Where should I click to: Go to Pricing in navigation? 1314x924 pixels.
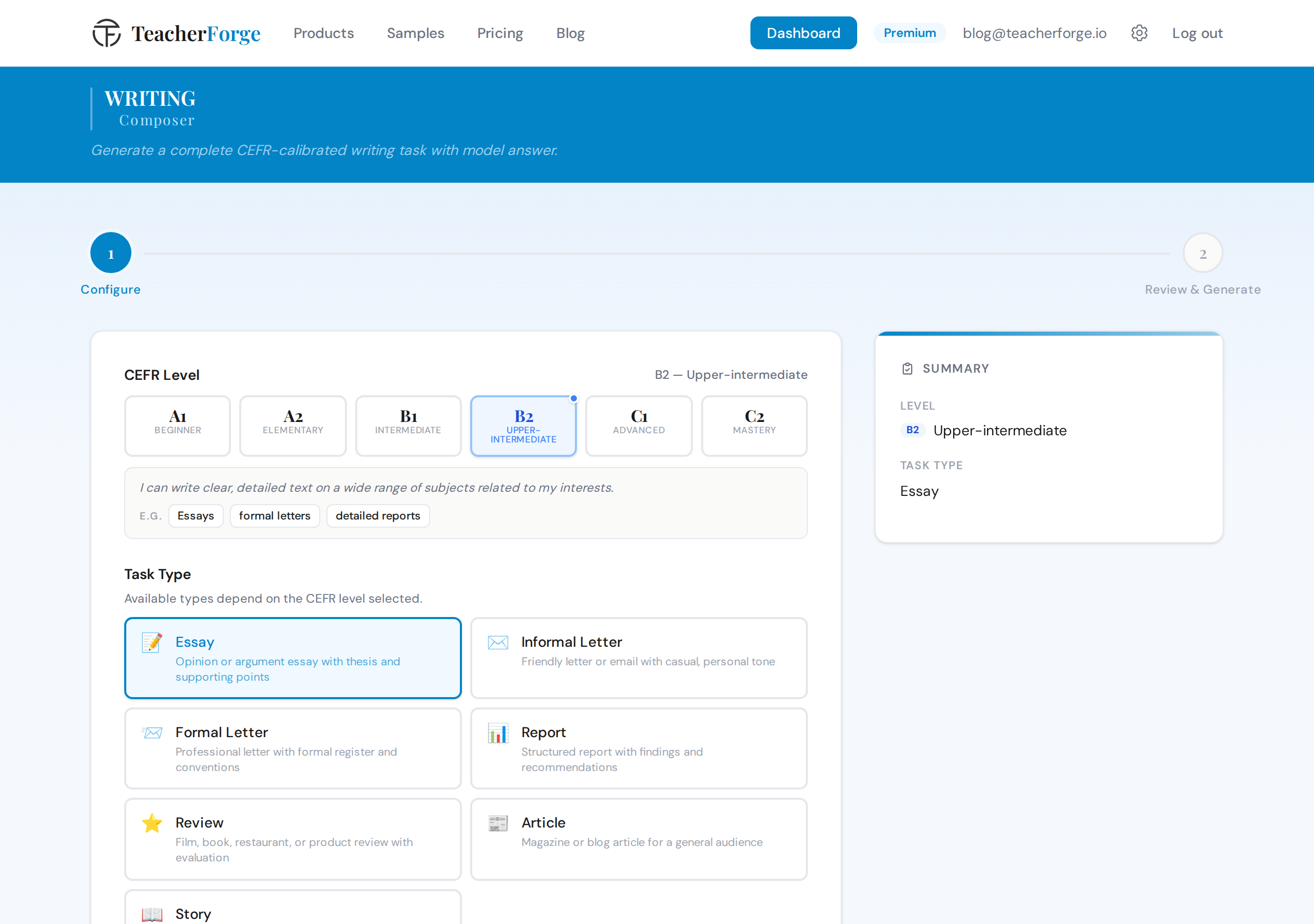[500, 33]
